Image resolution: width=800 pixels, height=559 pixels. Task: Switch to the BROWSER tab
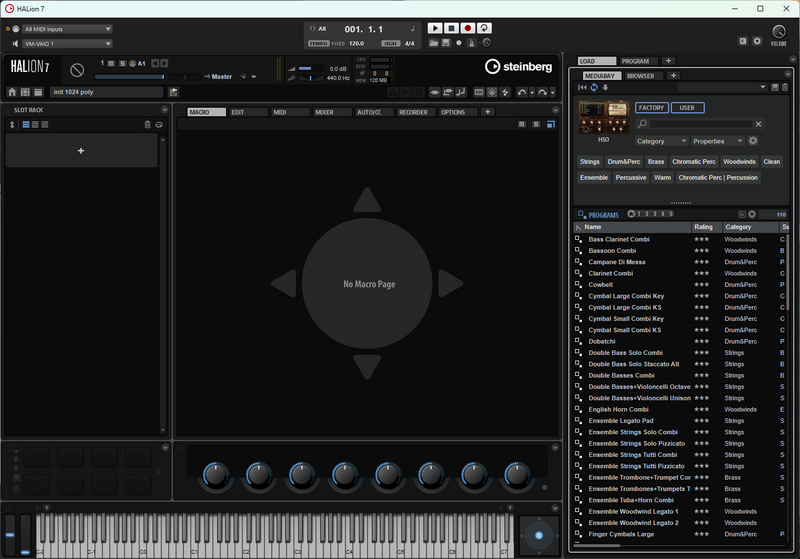[x=643, y=75]
